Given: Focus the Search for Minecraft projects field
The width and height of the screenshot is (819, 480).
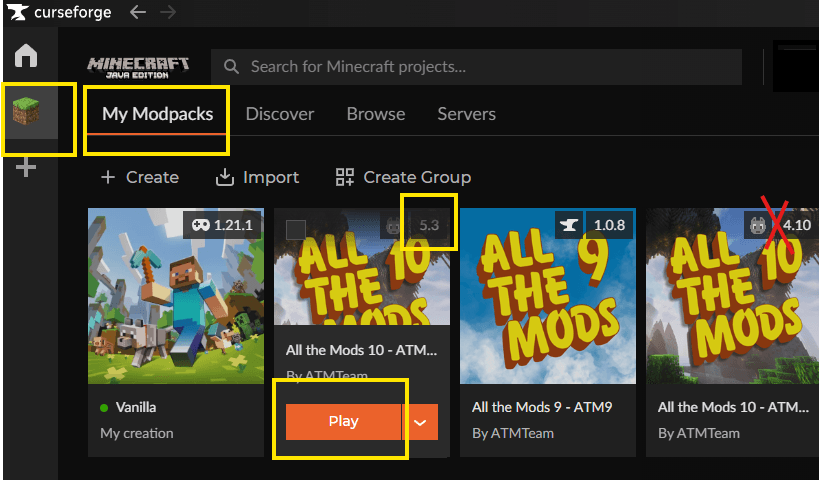Looking at the screenshot, I should pyautogui.click(x=476, y=67).
